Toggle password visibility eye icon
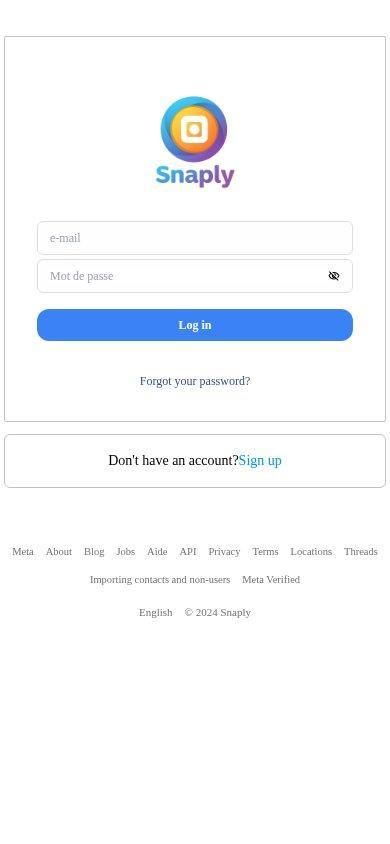 coord(334,276)
